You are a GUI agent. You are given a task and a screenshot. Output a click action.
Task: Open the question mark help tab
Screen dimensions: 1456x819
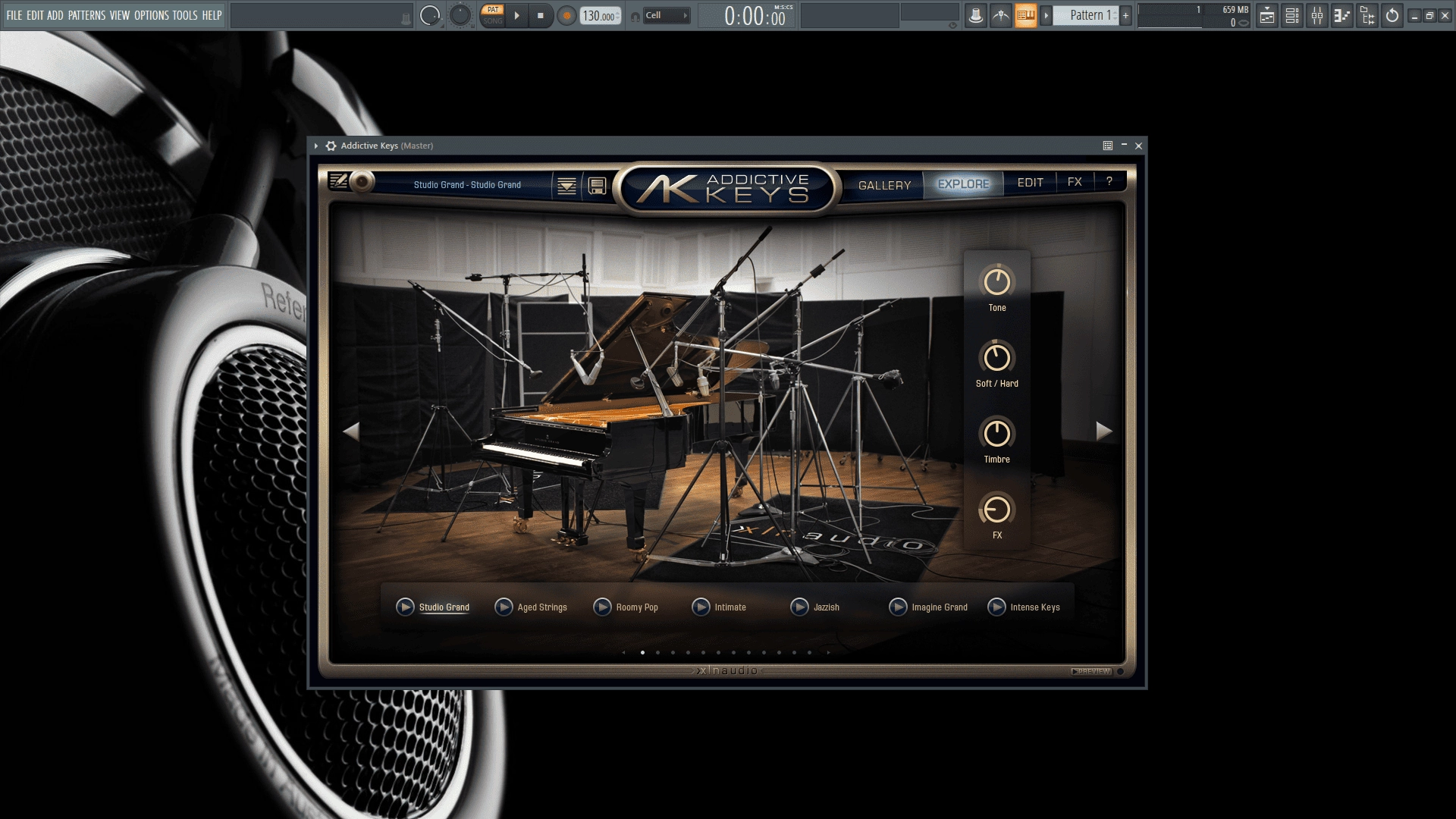point(1109,181)
